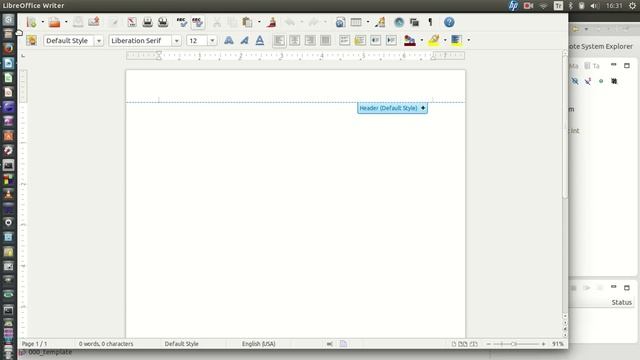Click the Firefox icon in Ubuntu launcher

(x=8, y=49)
